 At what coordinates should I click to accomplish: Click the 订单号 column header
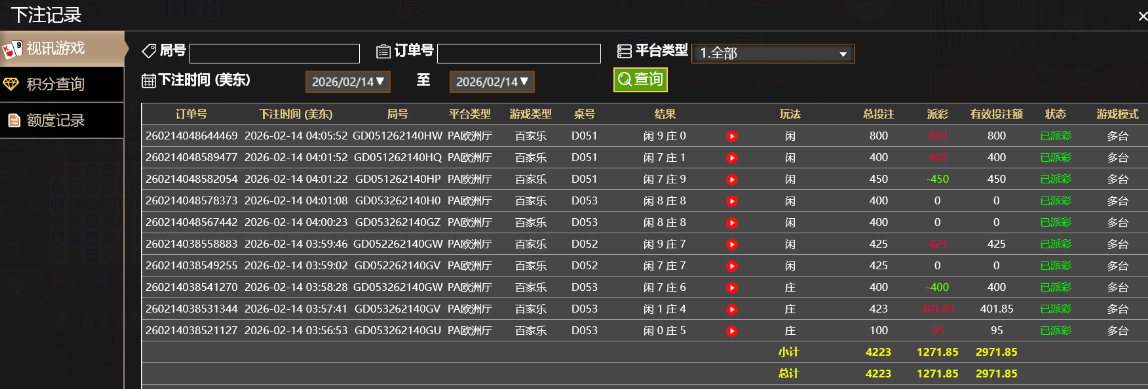point(191,114)
